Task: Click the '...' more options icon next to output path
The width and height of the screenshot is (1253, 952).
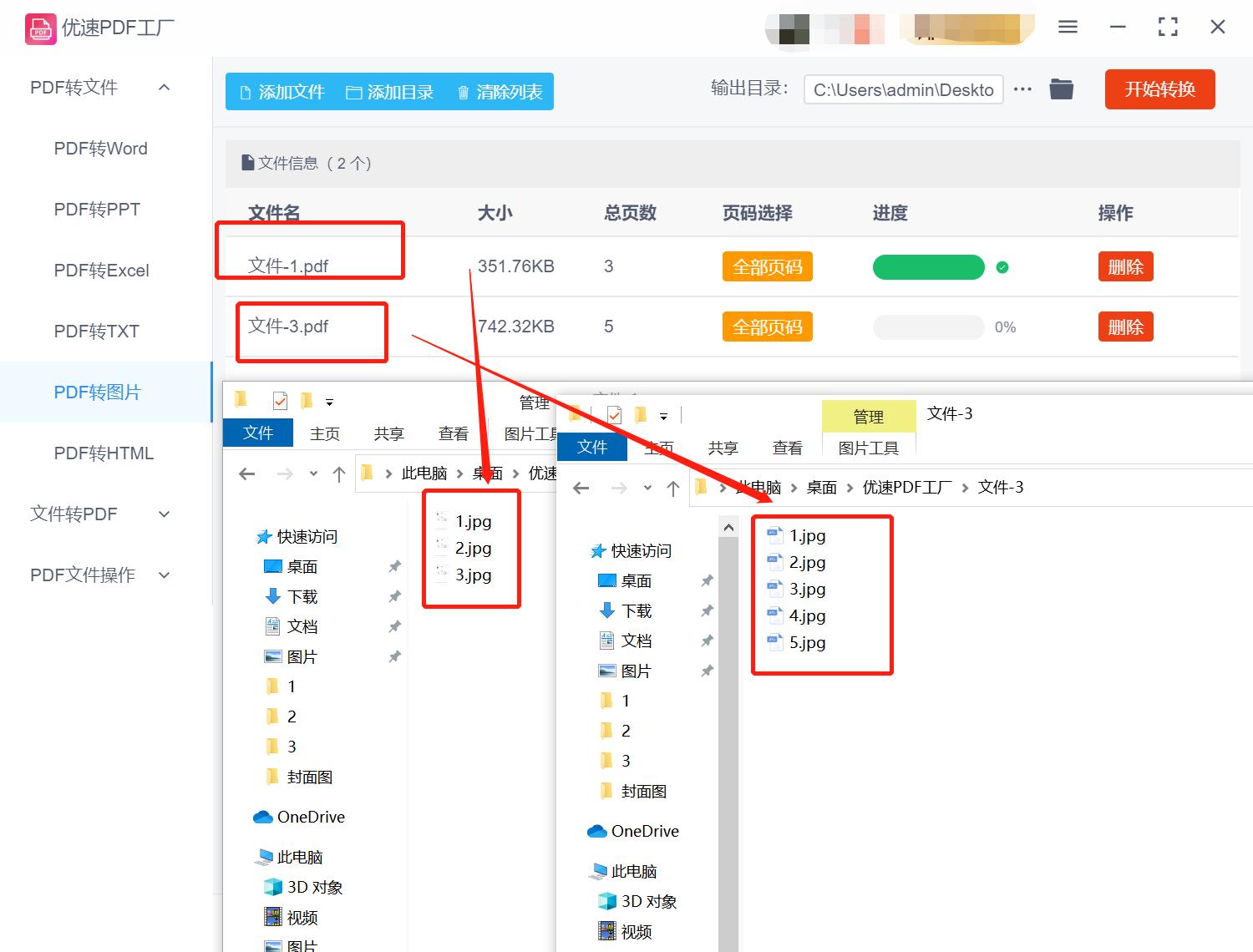Action: (x=1022, y=89)
